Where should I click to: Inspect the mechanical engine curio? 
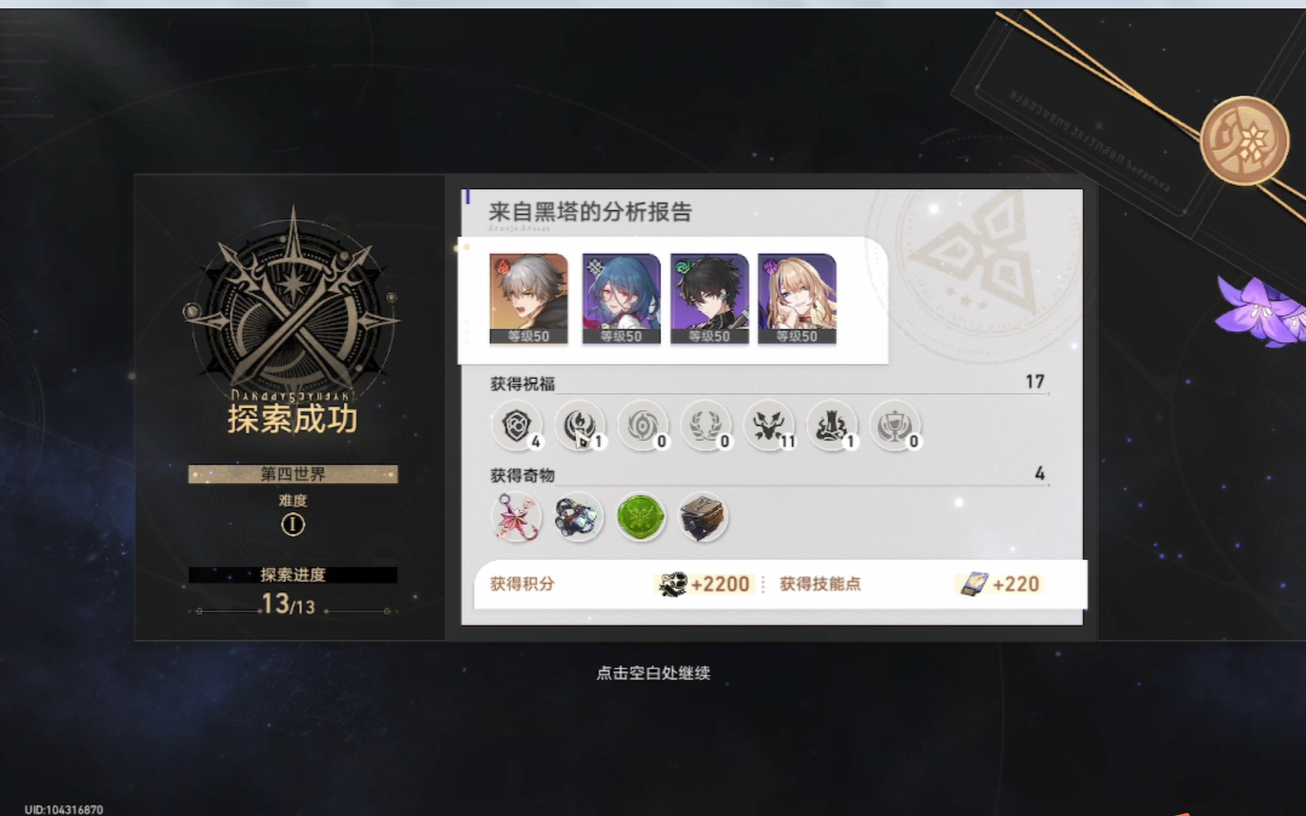coord(579,517)
